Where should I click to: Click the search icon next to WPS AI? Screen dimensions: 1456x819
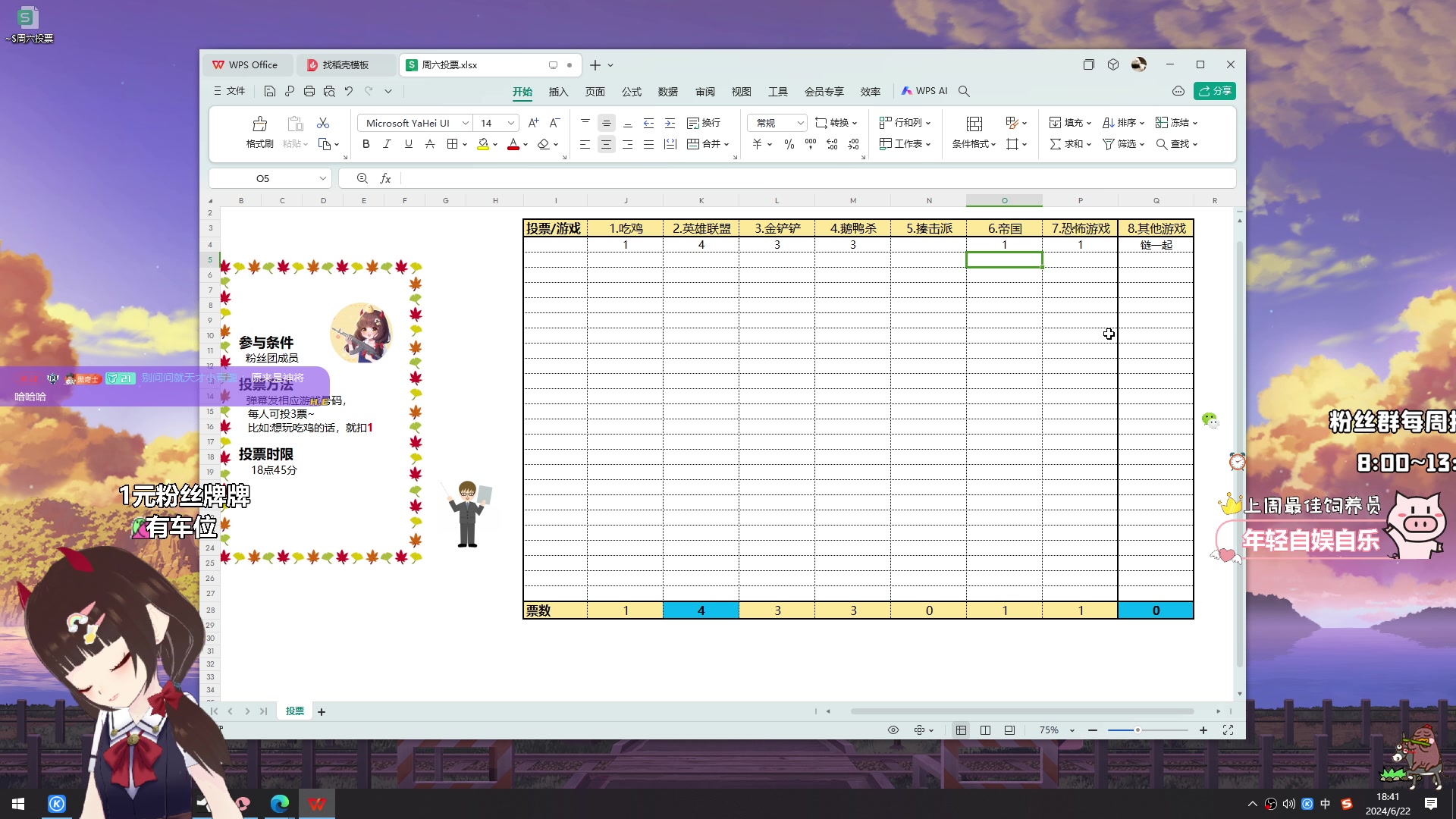point(964,91)
